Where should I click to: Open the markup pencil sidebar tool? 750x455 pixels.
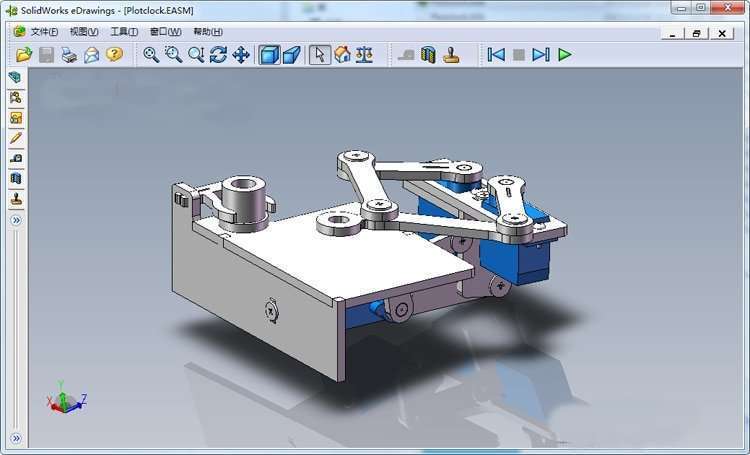point(16,138)
